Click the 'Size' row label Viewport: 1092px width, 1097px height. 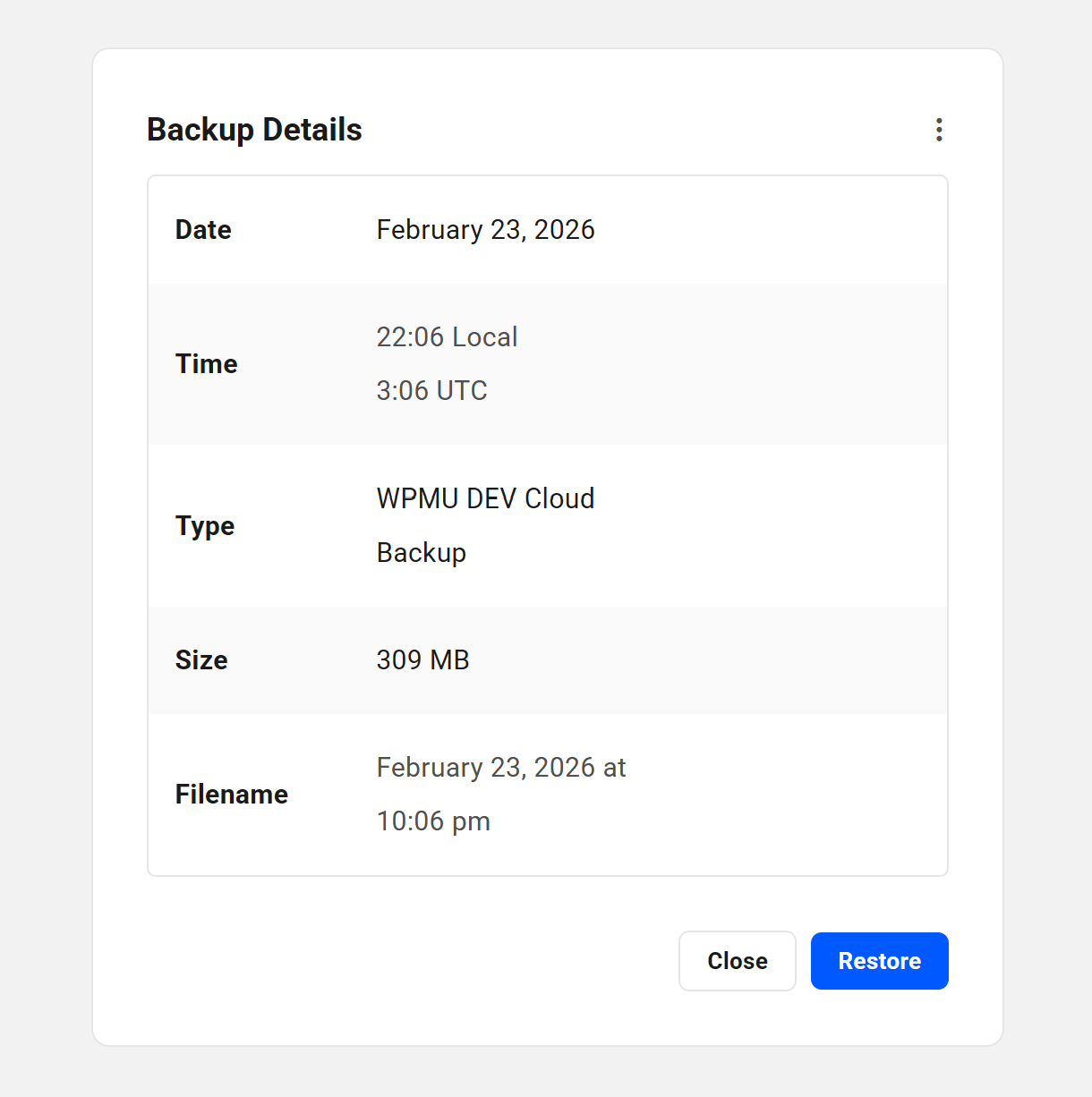click(x=201, y=660)
